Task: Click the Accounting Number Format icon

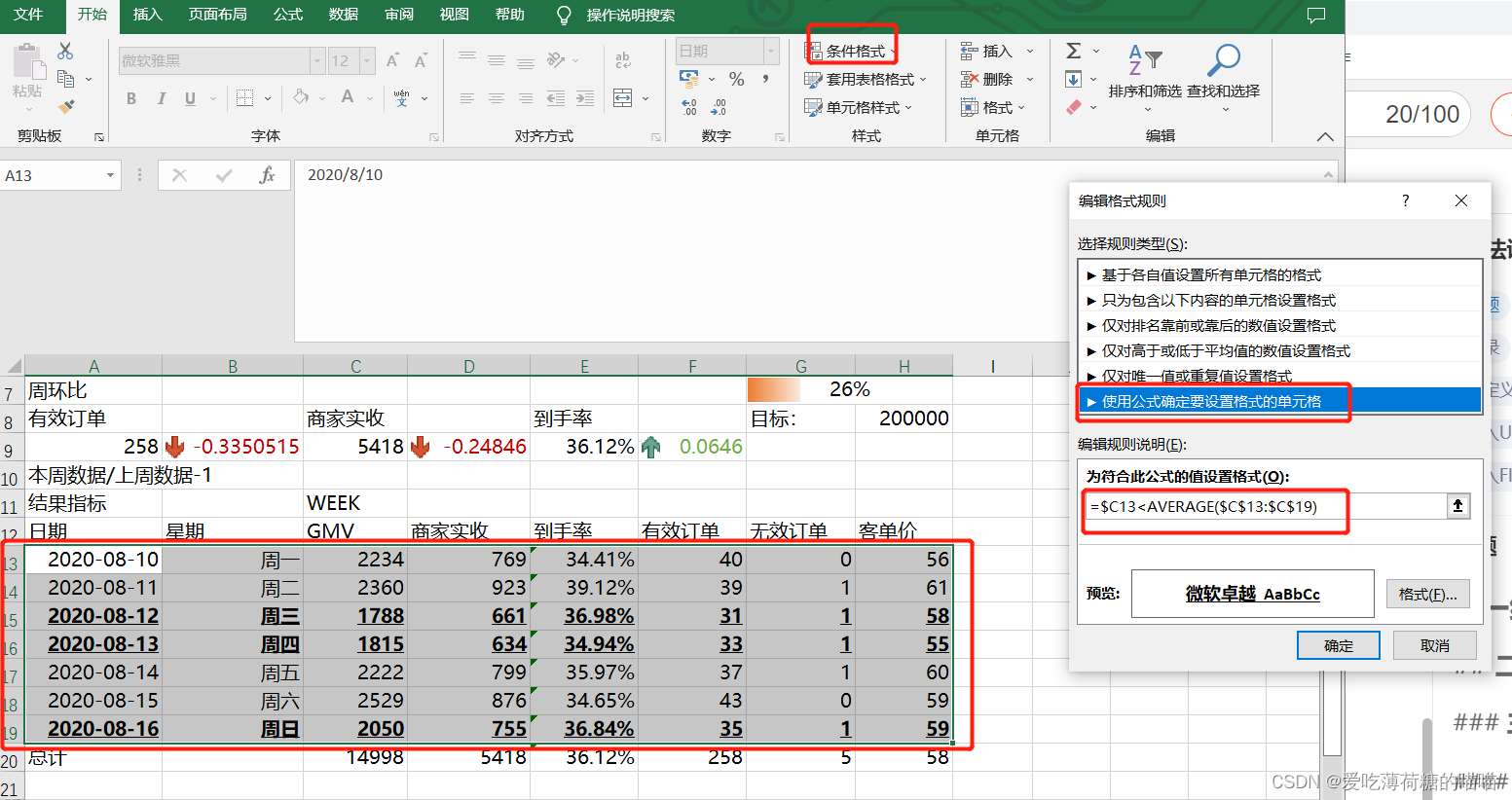Action: point(689,79)
